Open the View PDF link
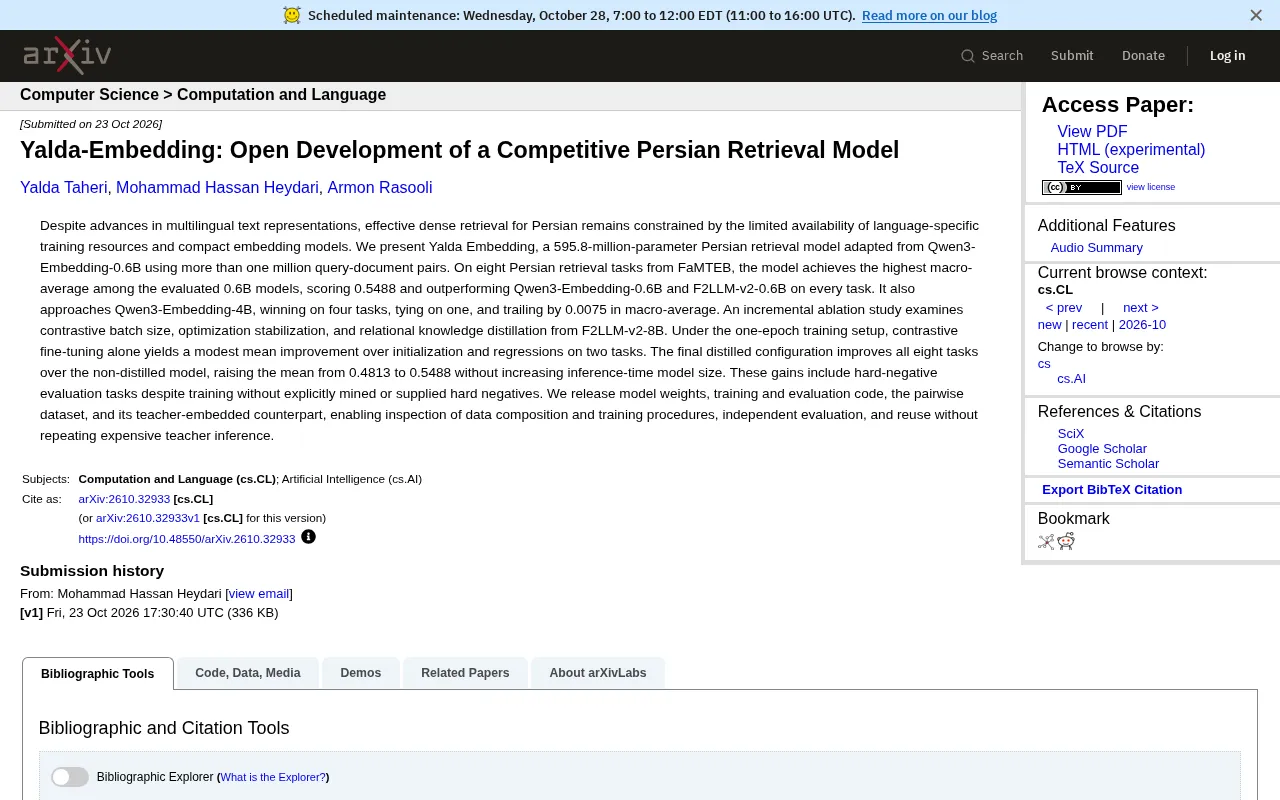Viewport: 1280px width, 800px height. point(1092,132)
